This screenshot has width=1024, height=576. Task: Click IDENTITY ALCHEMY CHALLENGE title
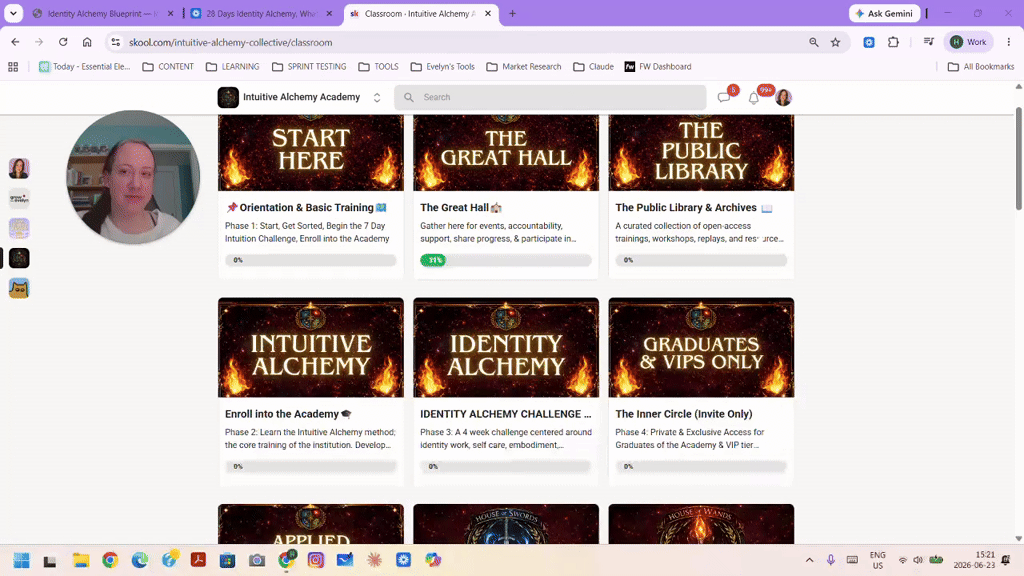(x=505, y=414)
